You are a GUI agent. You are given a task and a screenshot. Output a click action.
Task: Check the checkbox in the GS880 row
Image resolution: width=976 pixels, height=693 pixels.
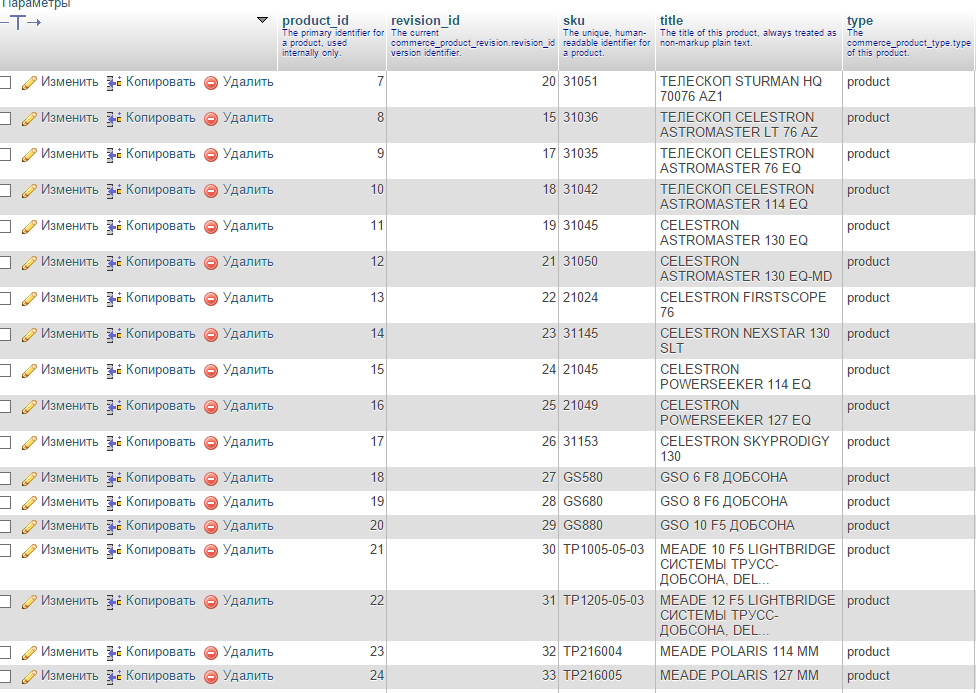click(5, 527)
